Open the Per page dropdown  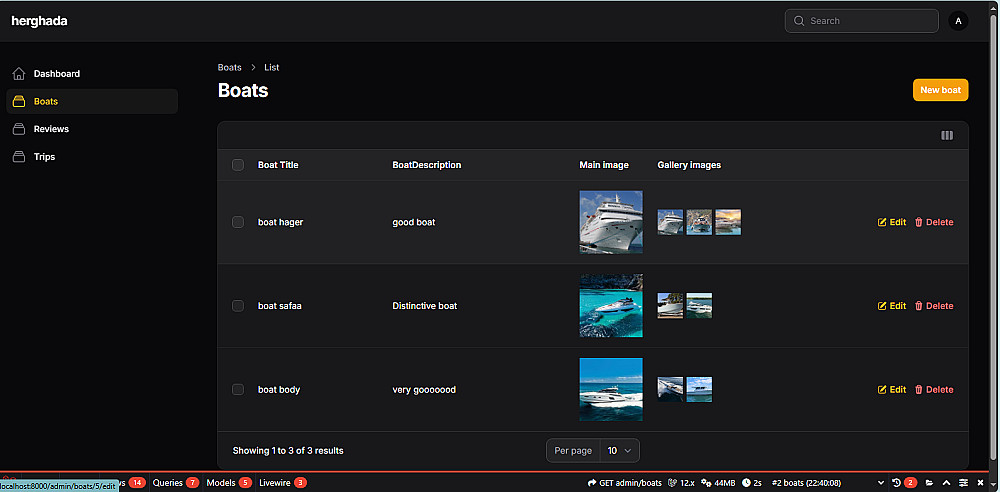[x=619, y=451]
